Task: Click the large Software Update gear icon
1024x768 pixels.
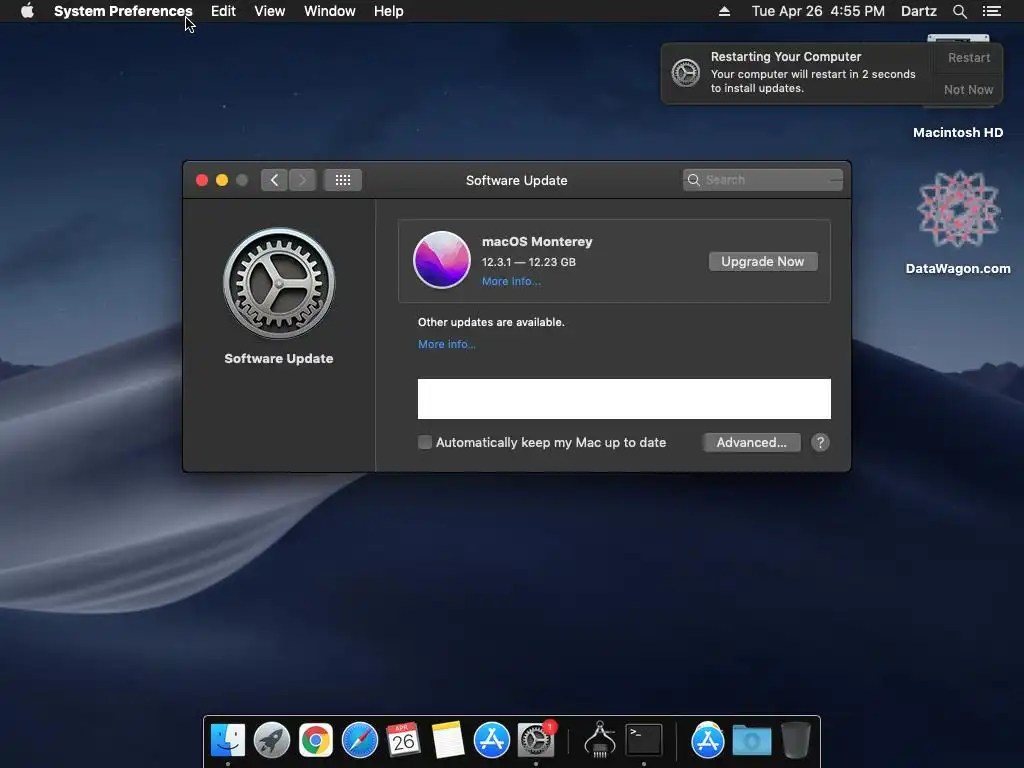Action: point(279,283)
